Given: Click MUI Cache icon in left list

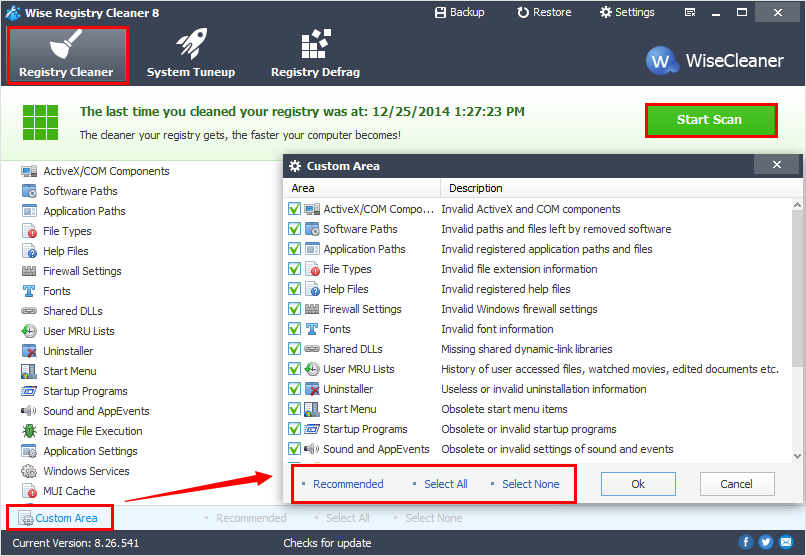Looking at the screenshot, I should (29, 491).
